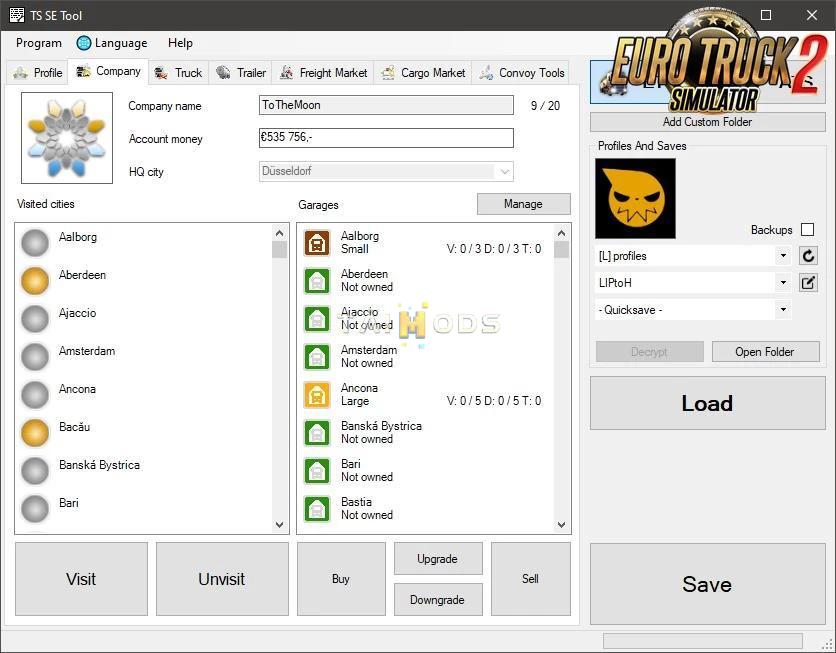Click the Amsterdam city status circle
The width and height of the screenshot is (836, 653).
pyautogui.click(x=35, y=357)
